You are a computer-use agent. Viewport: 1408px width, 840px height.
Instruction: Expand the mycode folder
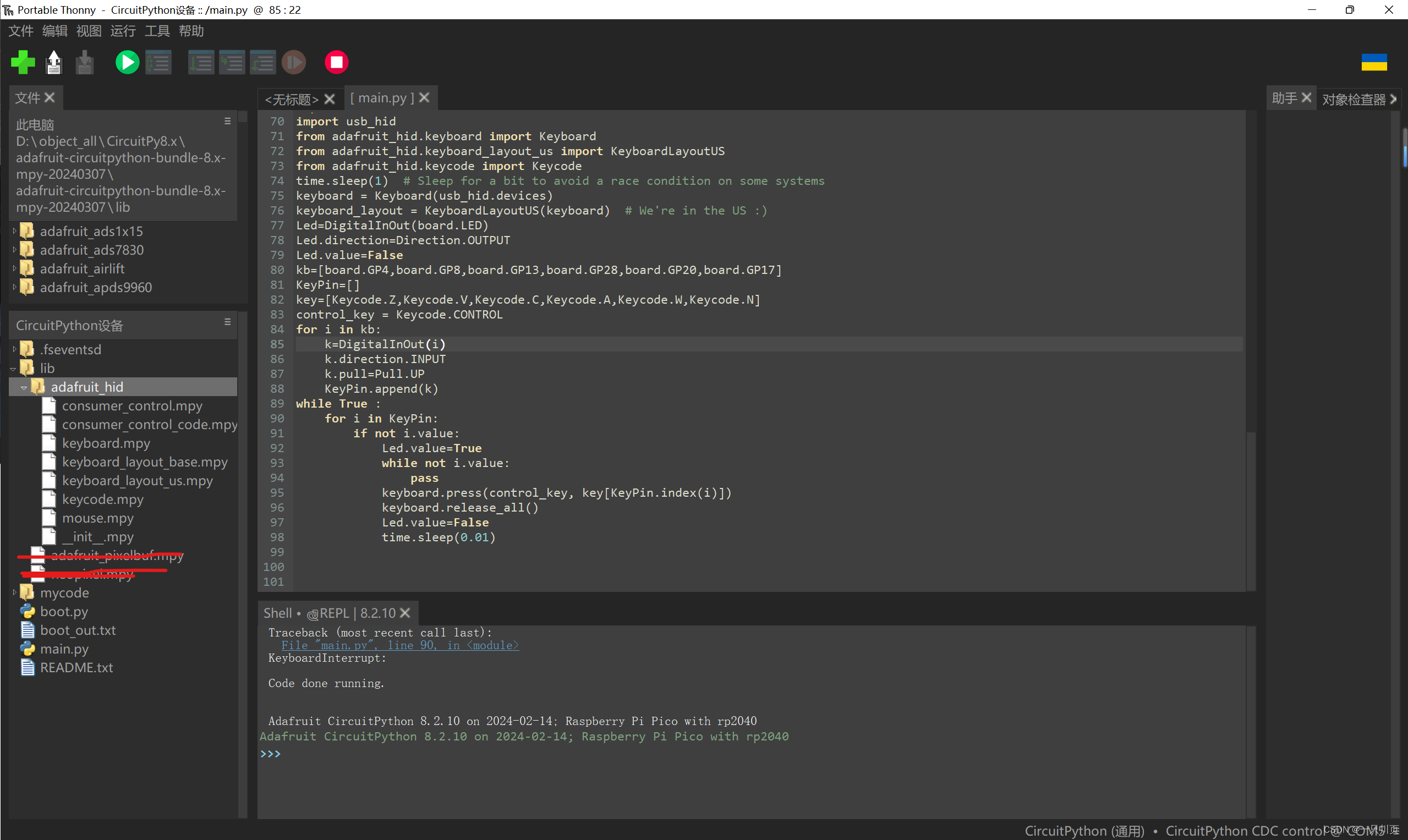14,592
